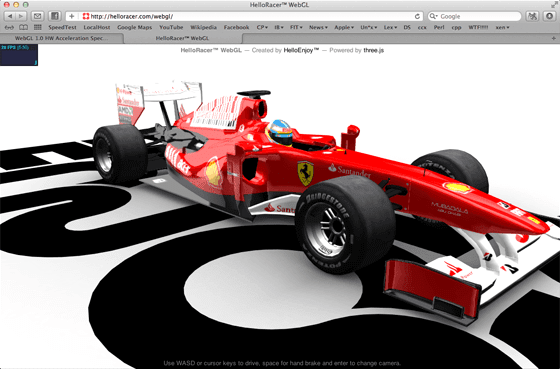Image resolution: width=560 pixels, height=369 pixels.
Task: Expand the FIT bookmarks folder
Action: [296, 28]
